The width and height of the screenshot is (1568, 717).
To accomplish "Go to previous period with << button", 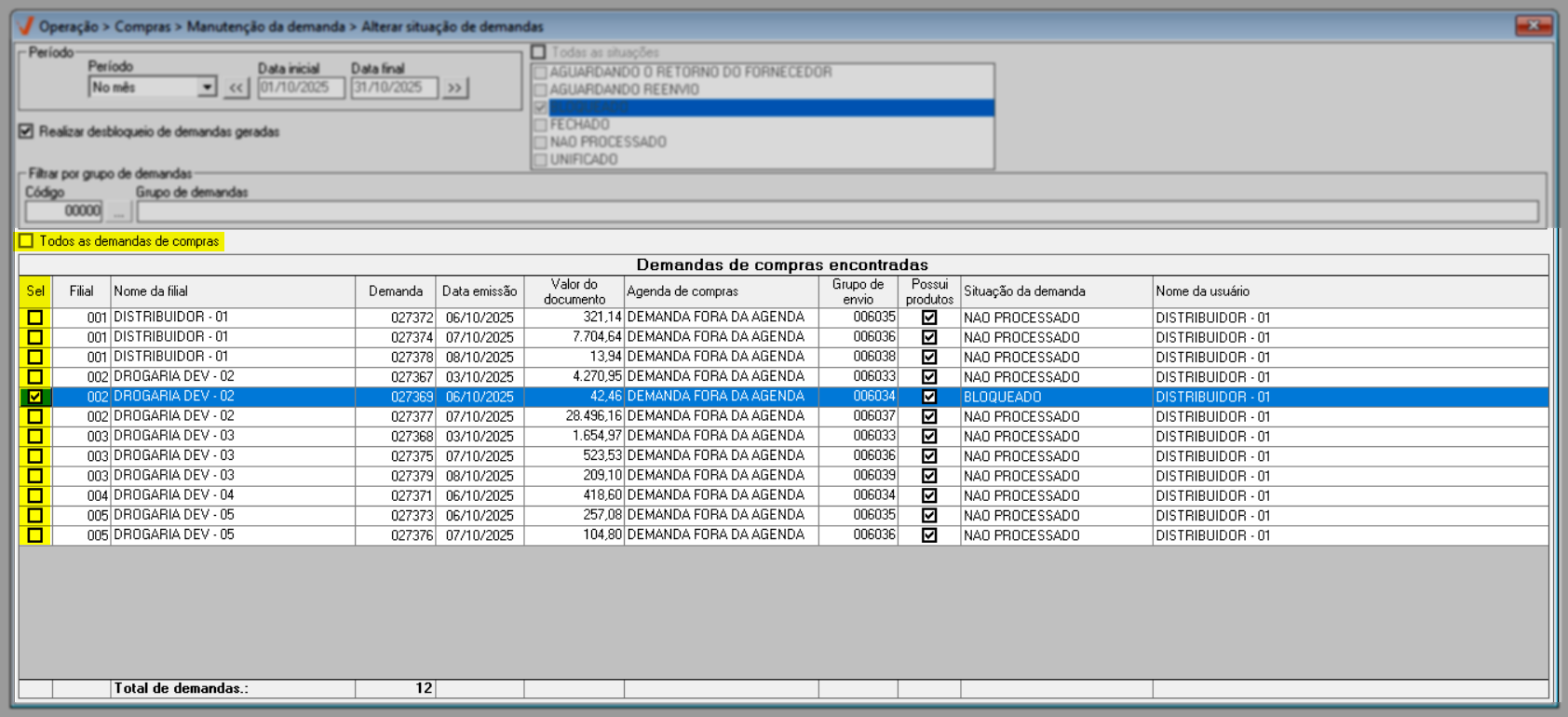I will pos(236,88).
